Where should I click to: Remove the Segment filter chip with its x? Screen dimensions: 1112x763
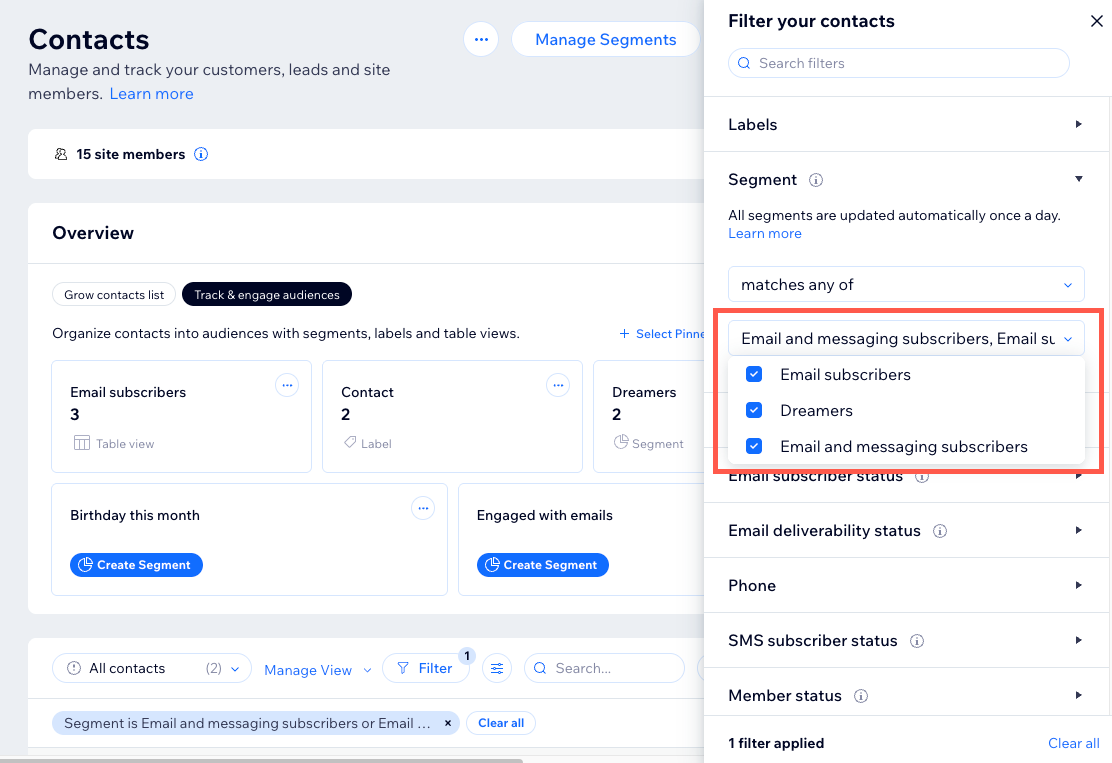(x=447, y=722)
